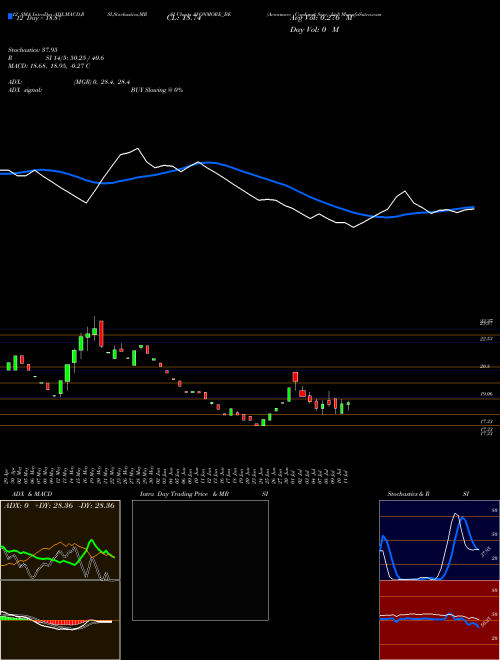Click the '(MGR) 0, 28.4, 28.4' ADX values
Viewport: 500px width, 660px height.
[103, 82]
